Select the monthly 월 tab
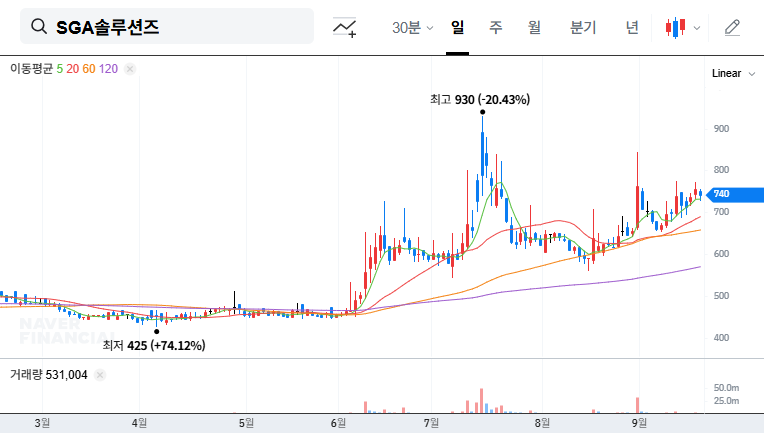 tap(534, 28)
